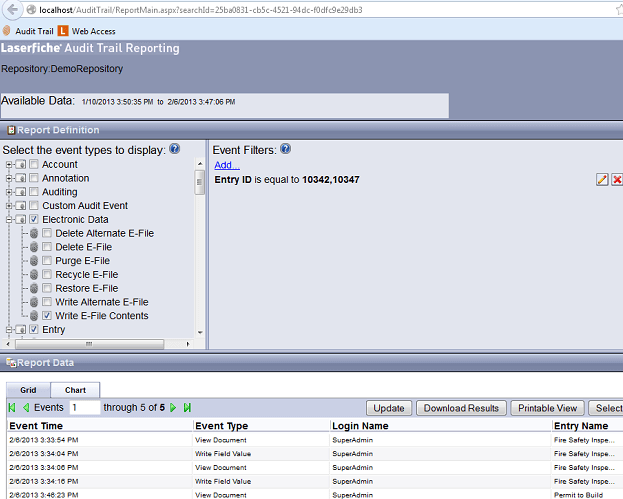Click the Write E-File Contents event icon
This screenshot has width=623, height=499.
pos(34,316)
